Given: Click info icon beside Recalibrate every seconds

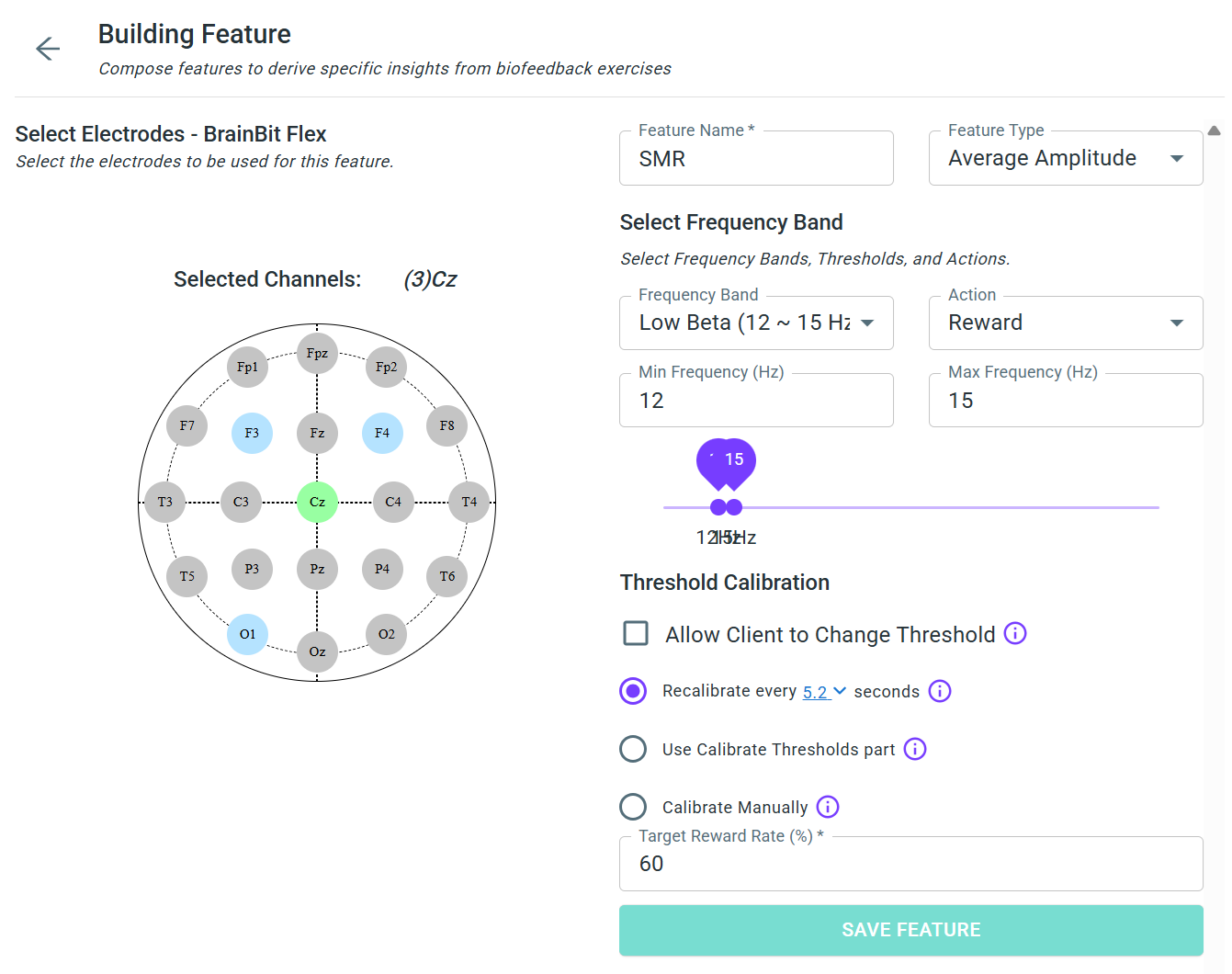Looking at the screenshot, I should pos(939,691).
